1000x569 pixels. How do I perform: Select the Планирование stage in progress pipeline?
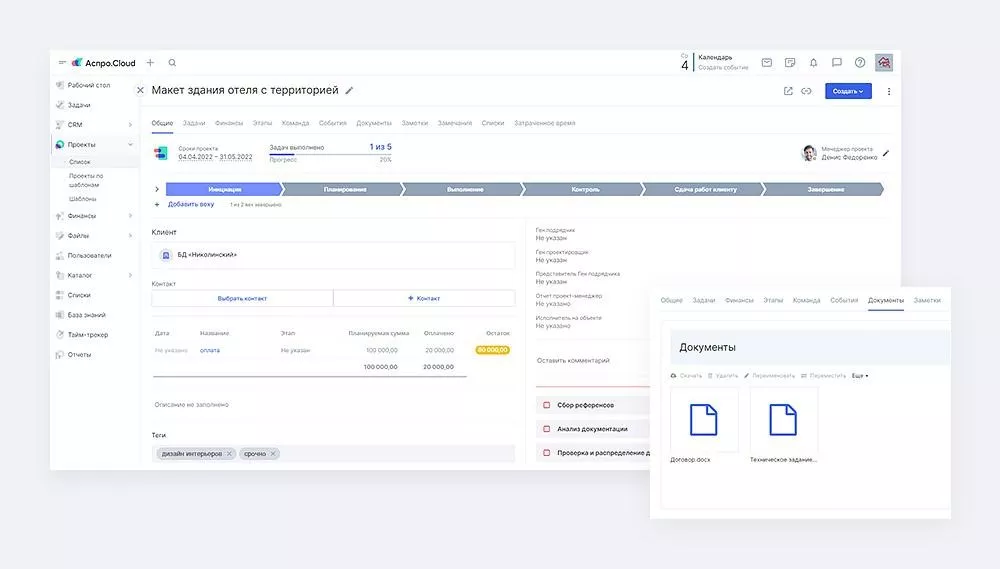pos(344,189)
